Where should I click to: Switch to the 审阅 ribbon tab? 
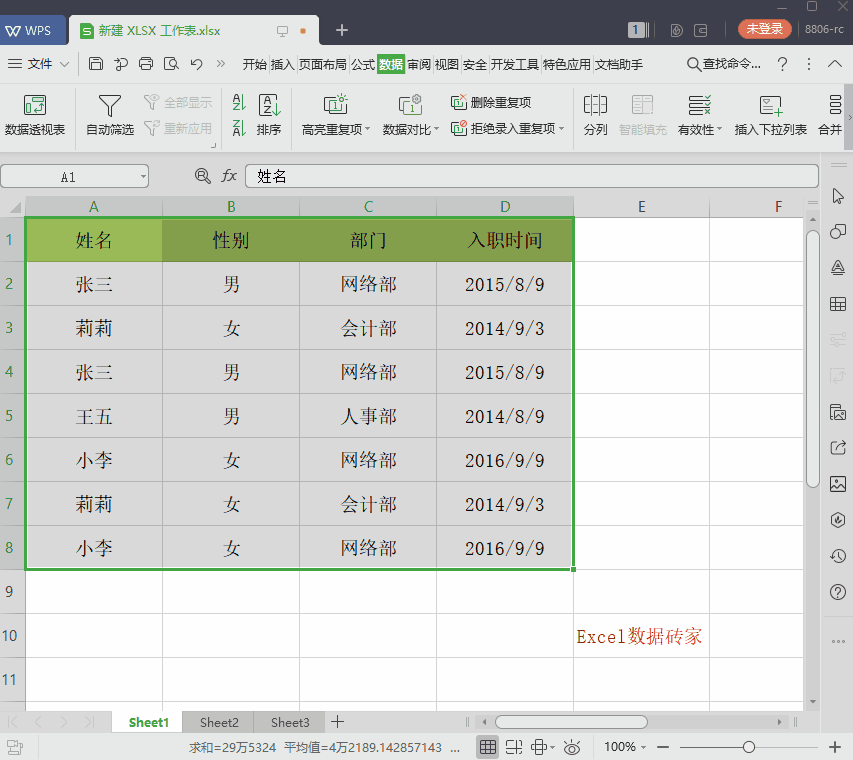tap(419, 64)
